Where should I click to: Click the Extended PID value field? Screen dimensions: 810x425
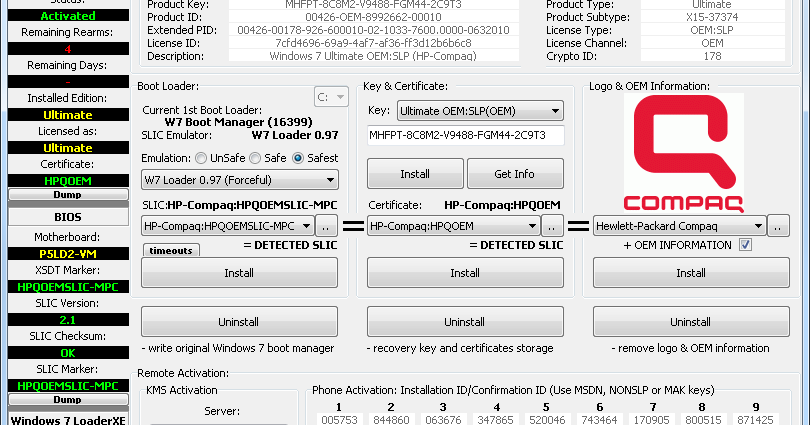pos(374,30)
